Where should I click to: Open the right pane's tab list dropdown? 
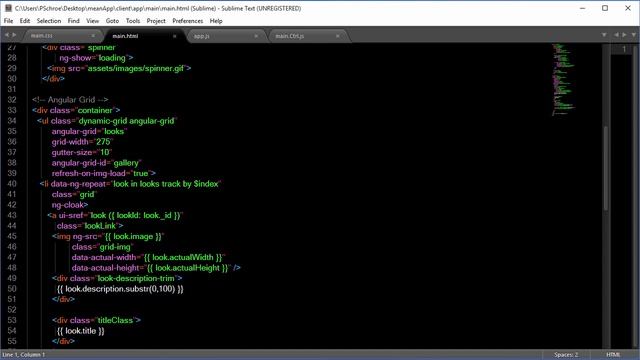tap(634, 35)
